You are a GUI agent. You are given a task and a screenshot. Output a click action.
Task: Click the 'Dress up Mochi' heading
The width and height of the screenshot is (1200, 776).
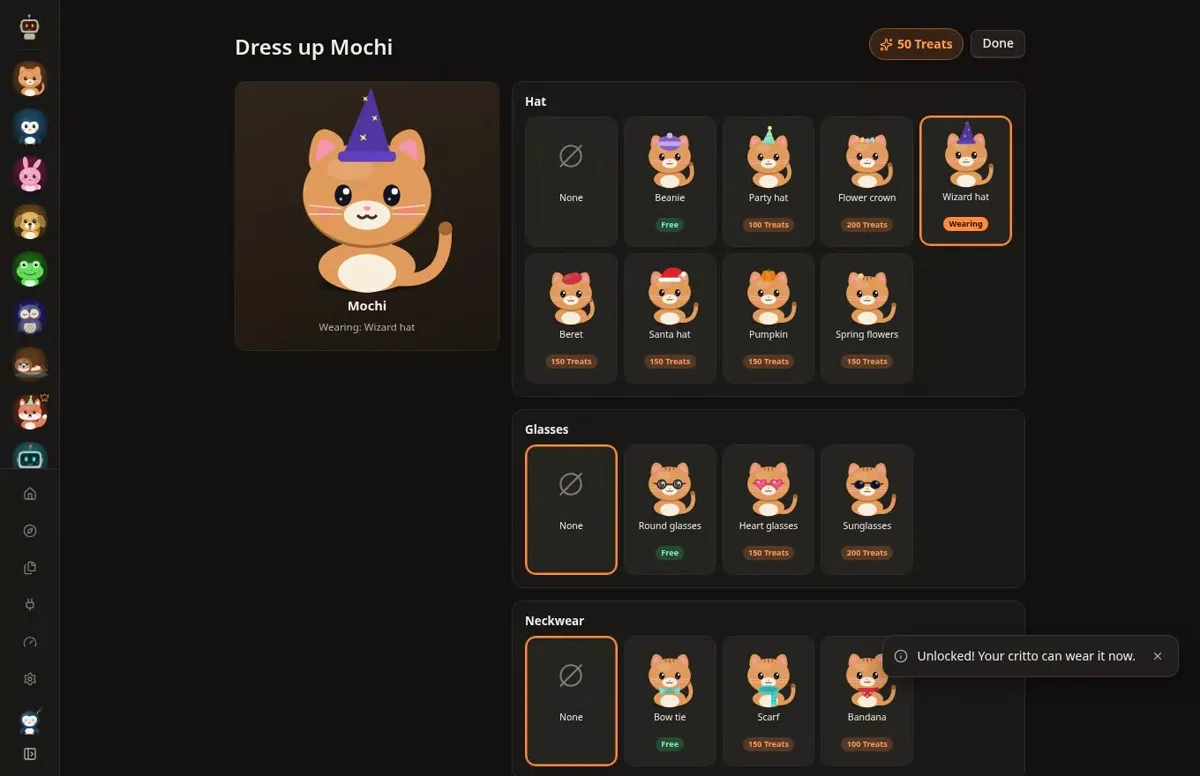click(314, 47)
